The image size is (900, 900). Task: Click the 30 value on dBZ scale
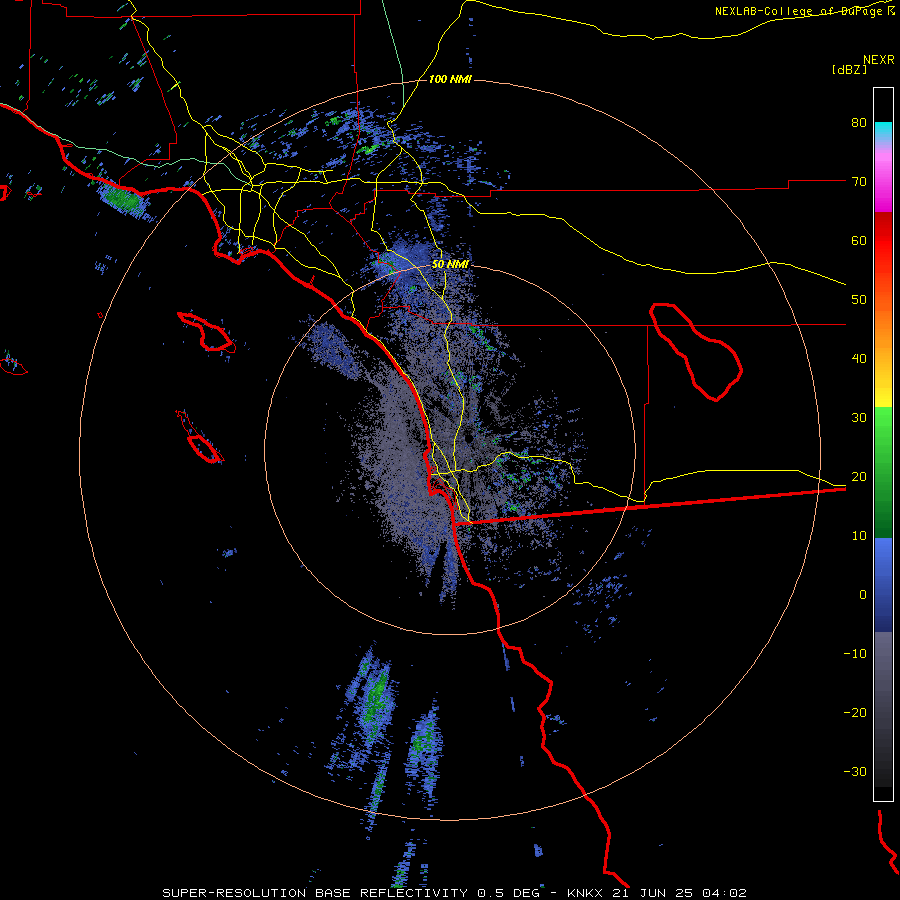coord(859,417)
